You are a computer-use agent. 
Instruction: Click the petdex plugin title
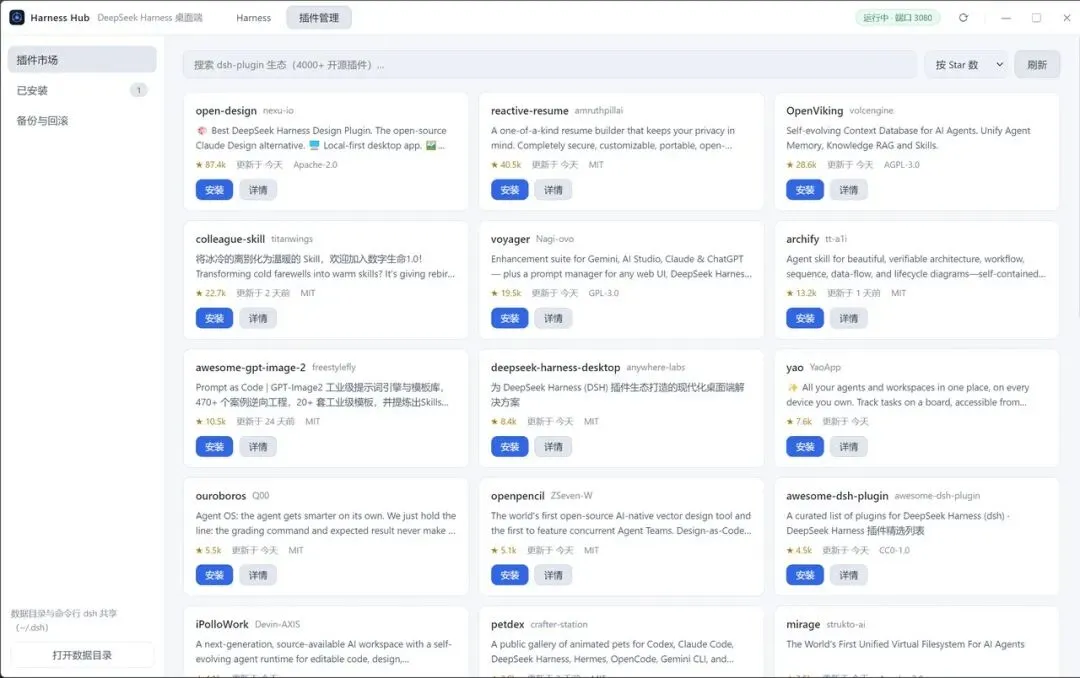point(508,624)
